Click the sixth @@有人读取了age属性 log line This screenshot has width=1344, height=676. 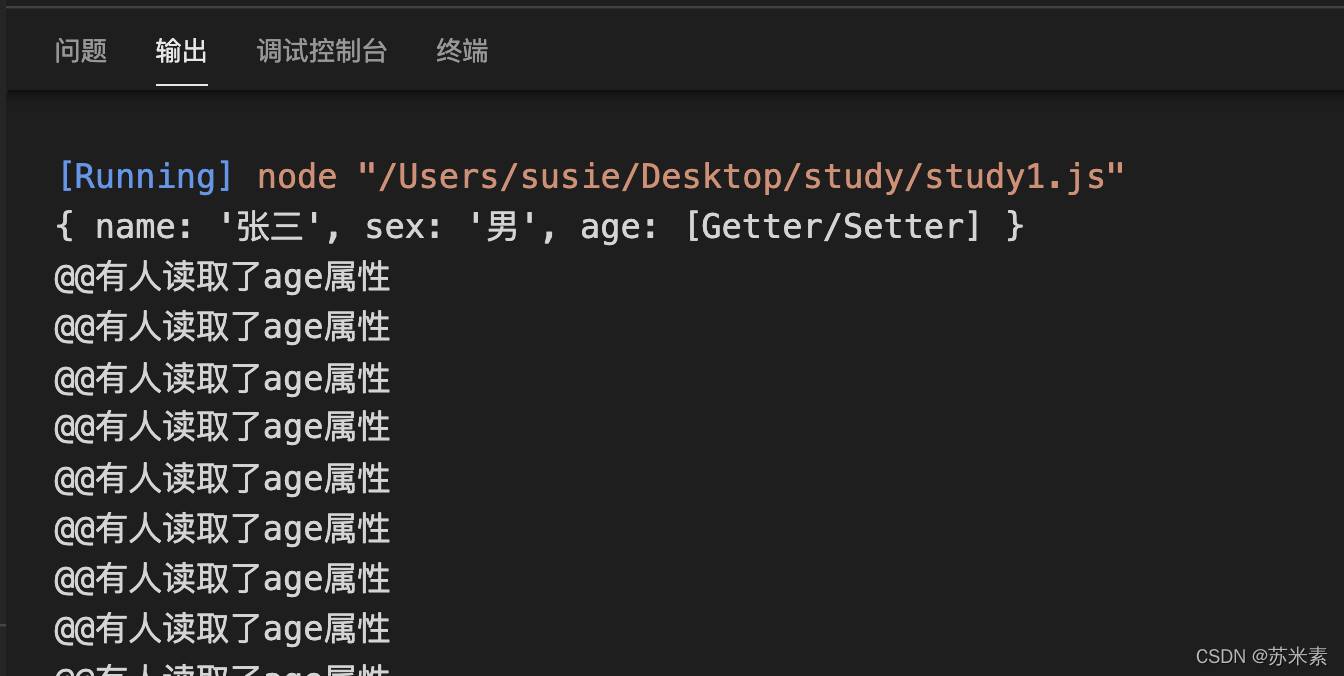point(222,528)
